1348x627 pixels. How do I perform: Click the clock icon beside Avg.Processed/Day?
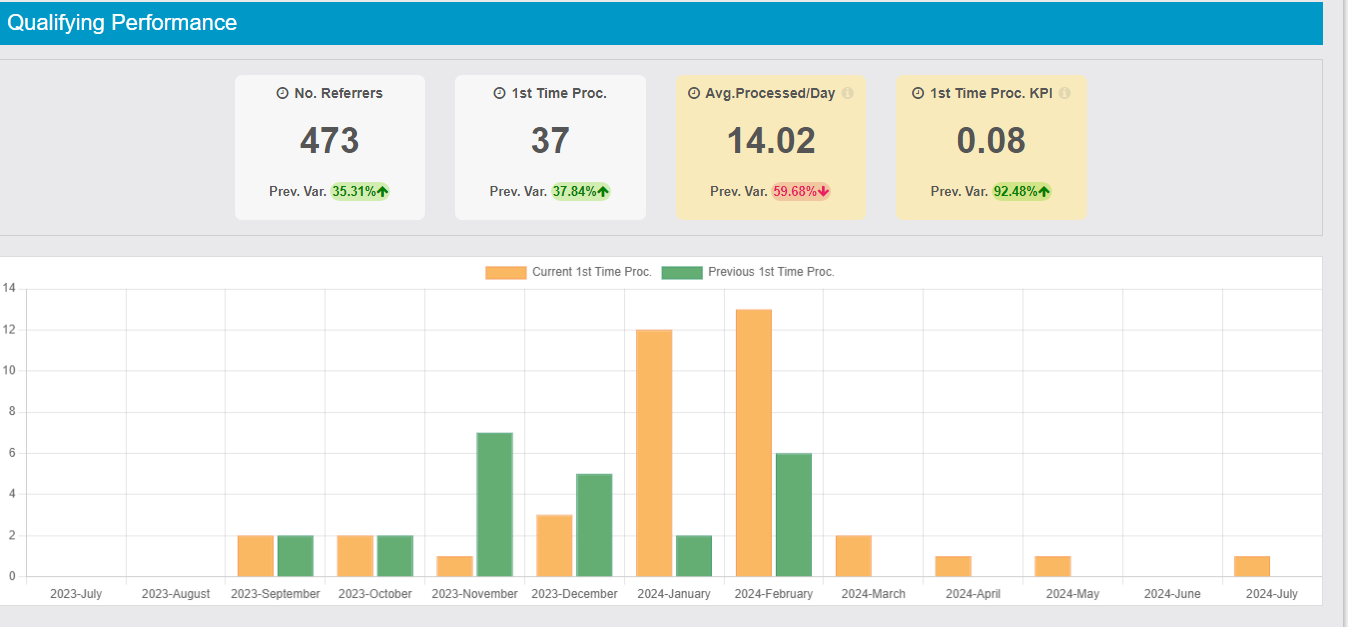point(694,93)
